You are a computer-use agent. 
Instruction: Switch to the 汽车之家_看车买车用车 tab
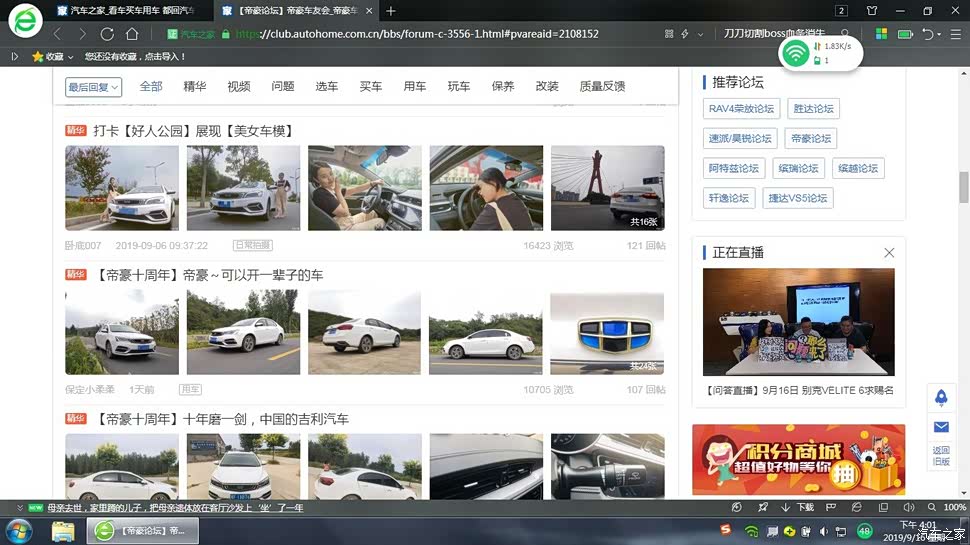[x=127, y=11]
